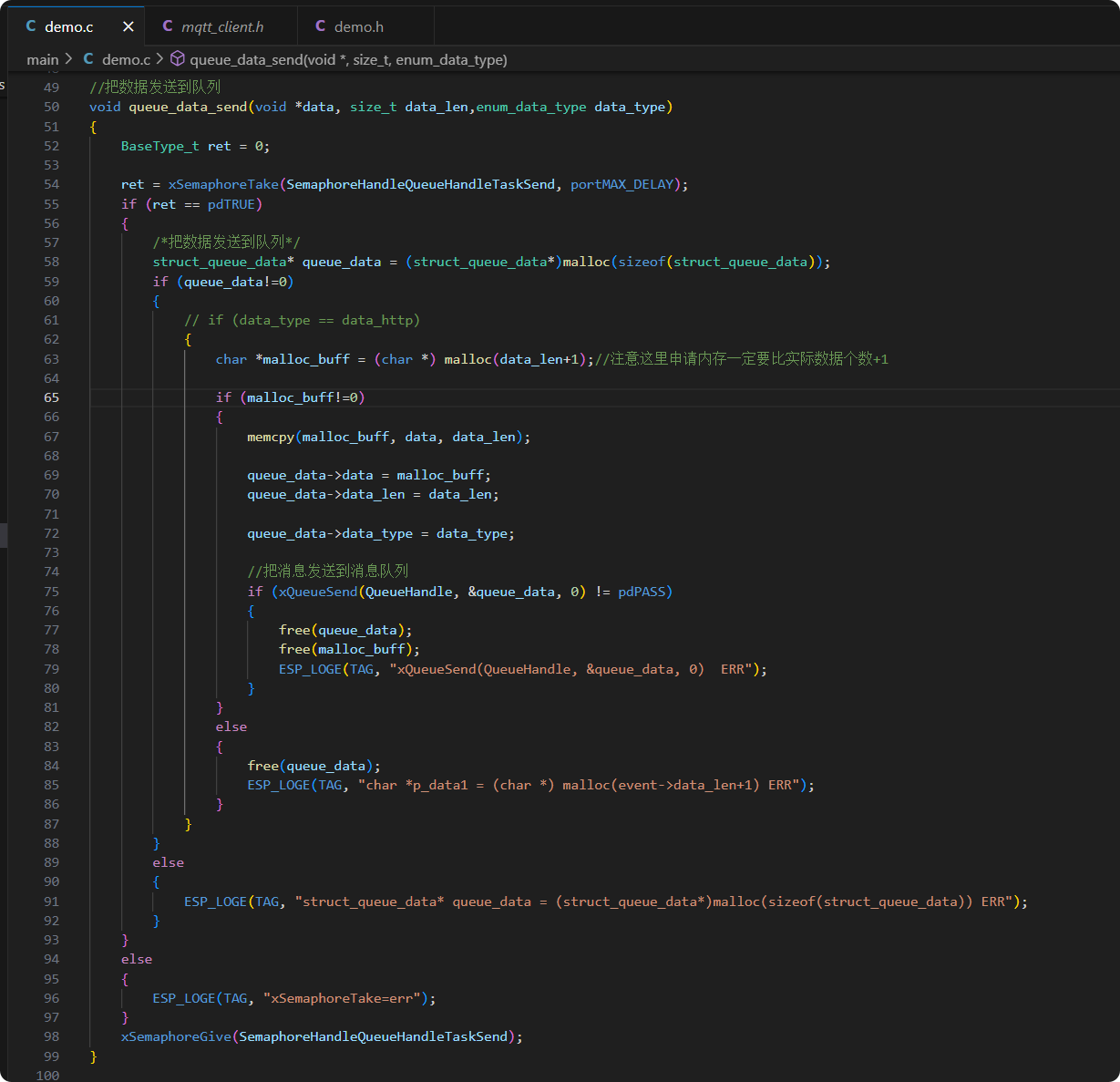Click the C icon on mqtt_client.h tab
This screenshot has height=1082, width=1120.
coord(168,26)
